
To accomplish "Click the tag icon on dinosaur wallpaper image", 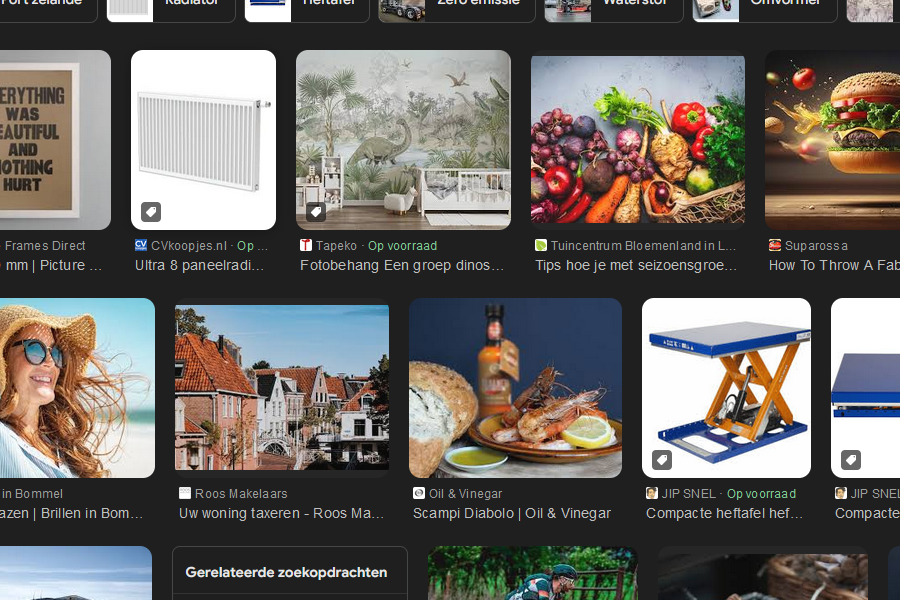I will tap(315, 212).
